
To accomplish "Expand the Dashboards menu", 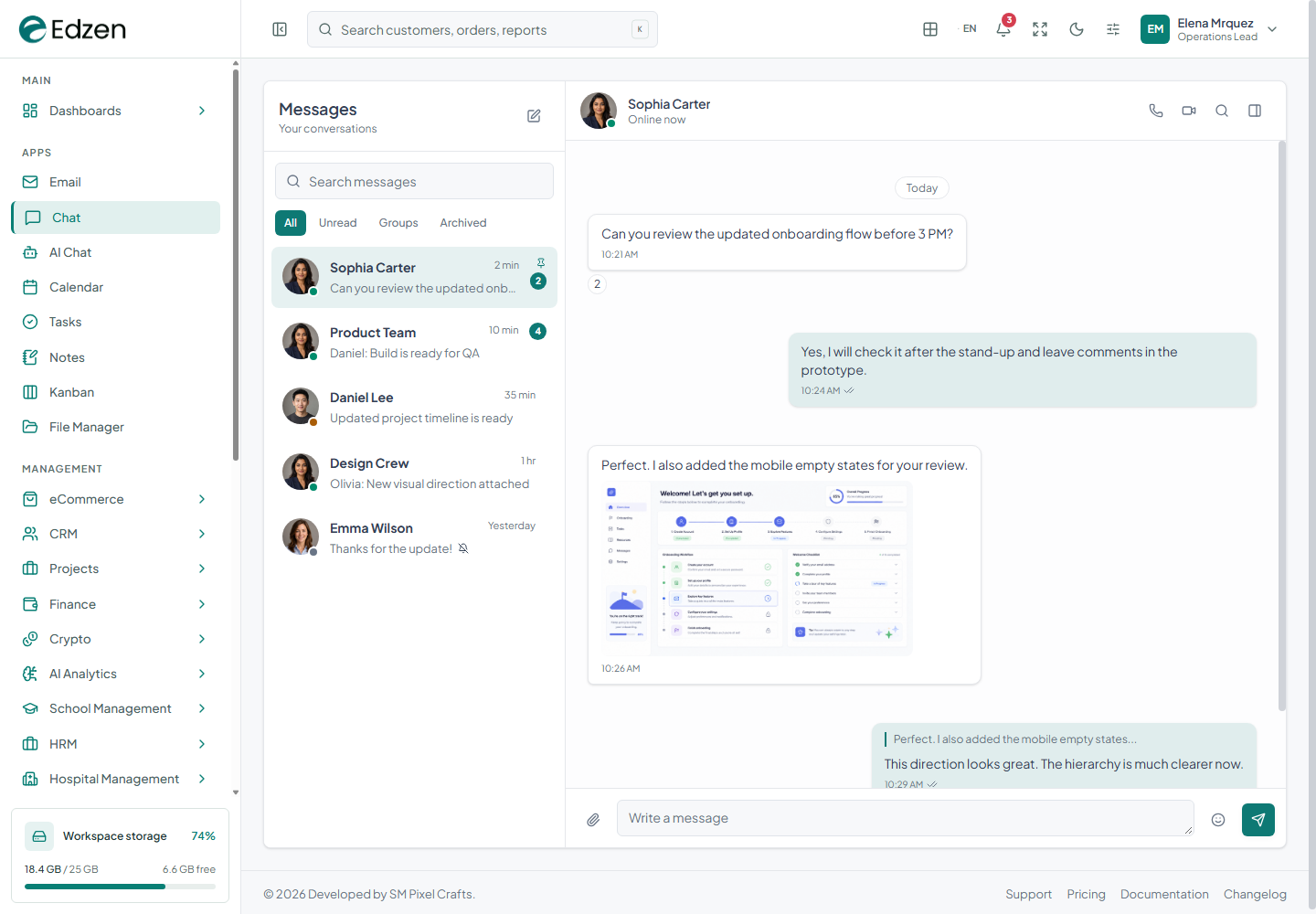I will [115, 111].
